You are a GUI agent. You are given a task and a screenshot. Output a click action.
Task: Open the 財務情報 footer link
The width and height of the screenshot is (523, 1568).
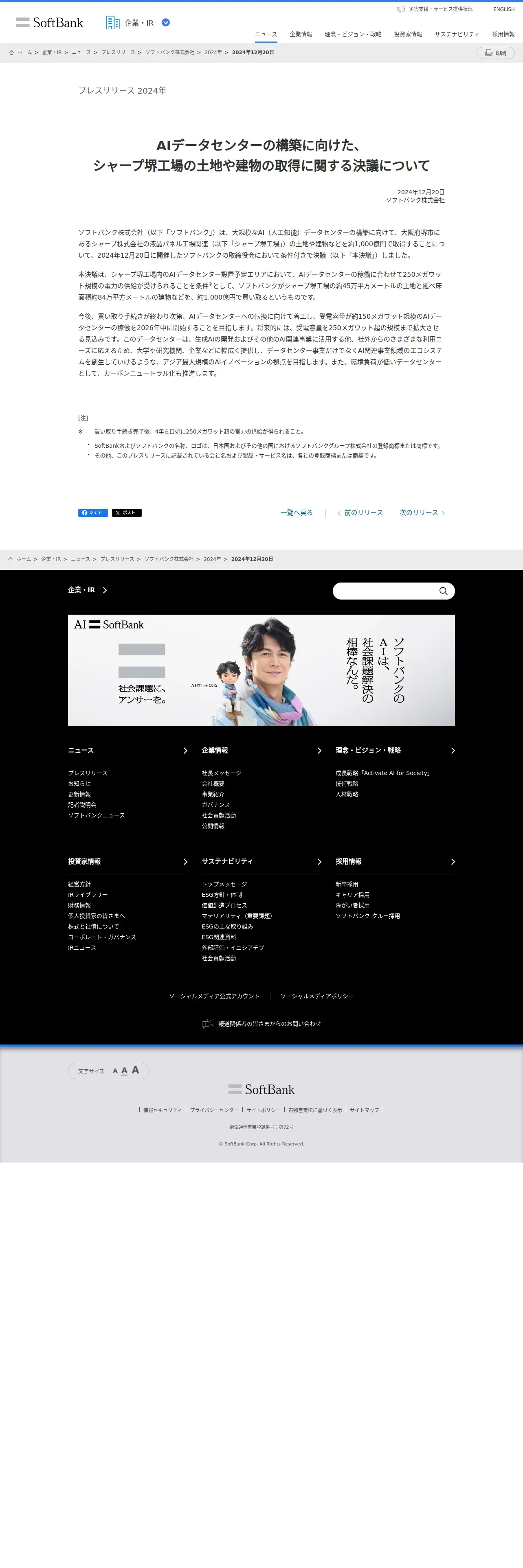pyautogui.click(x=79, y=906)
